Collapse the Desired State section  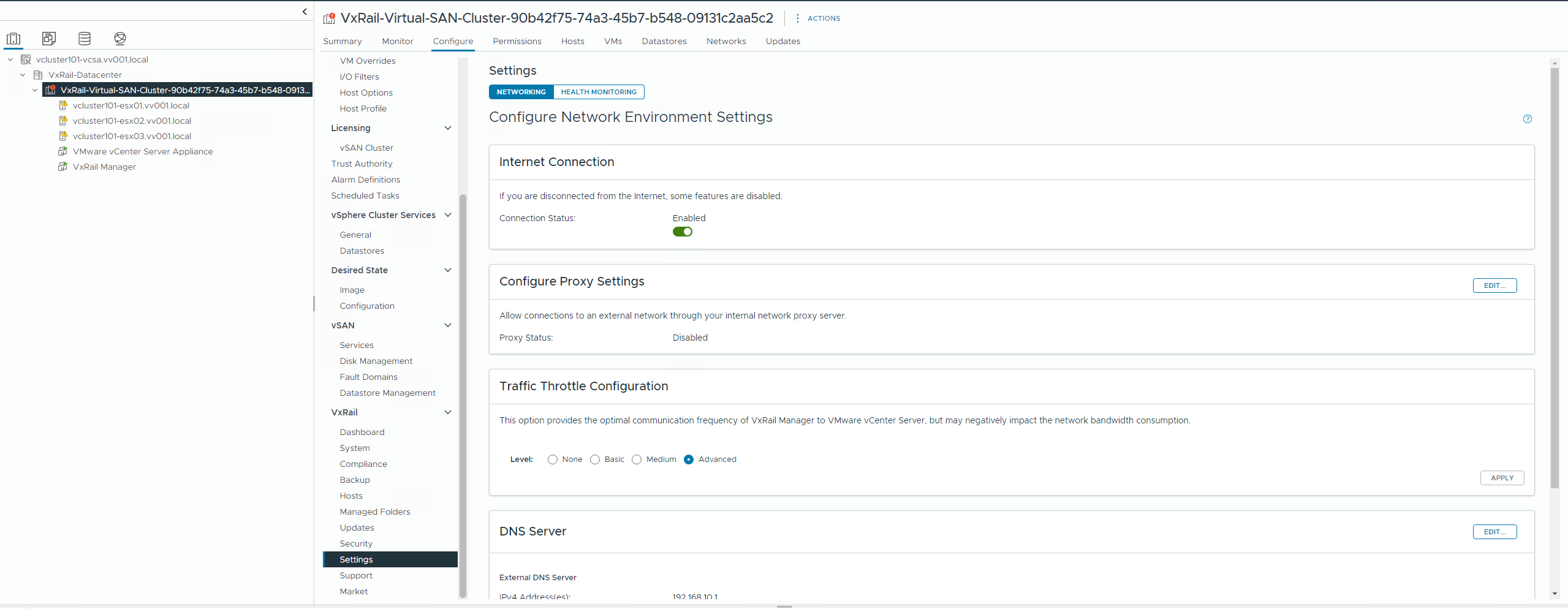coord(448,270)
